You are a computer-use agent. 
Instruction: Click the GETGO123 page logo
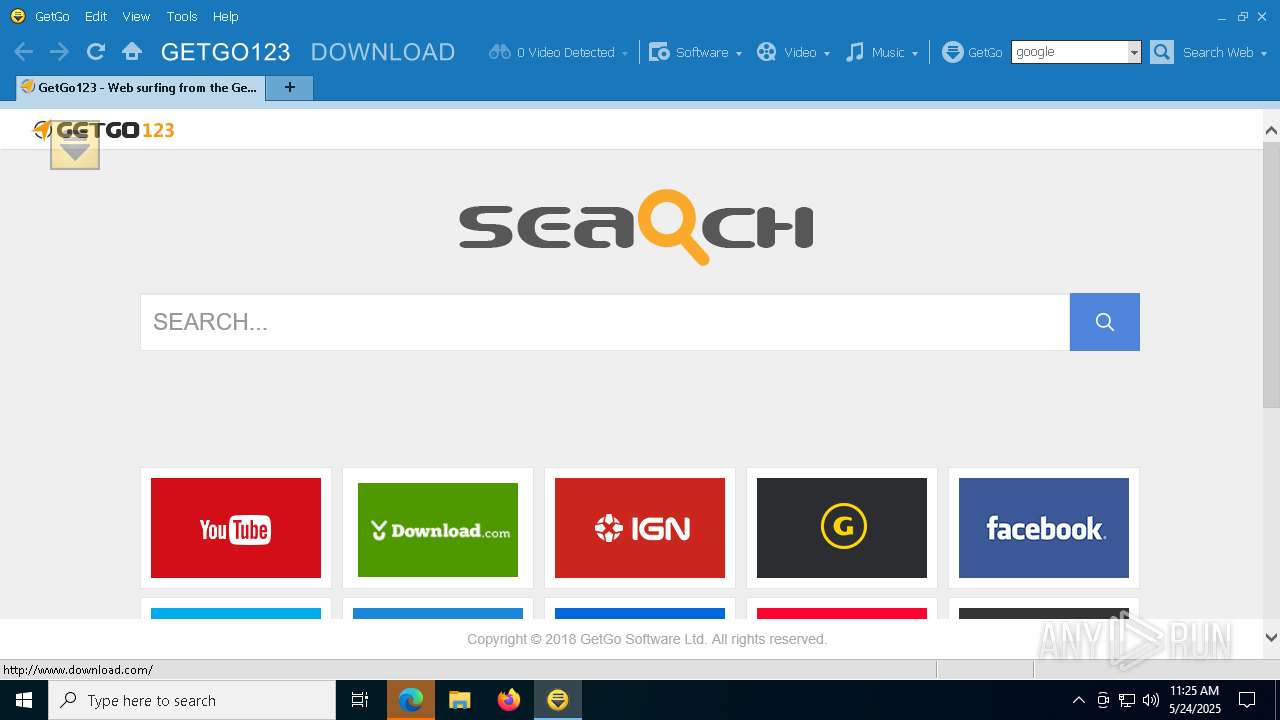(104, 130)
